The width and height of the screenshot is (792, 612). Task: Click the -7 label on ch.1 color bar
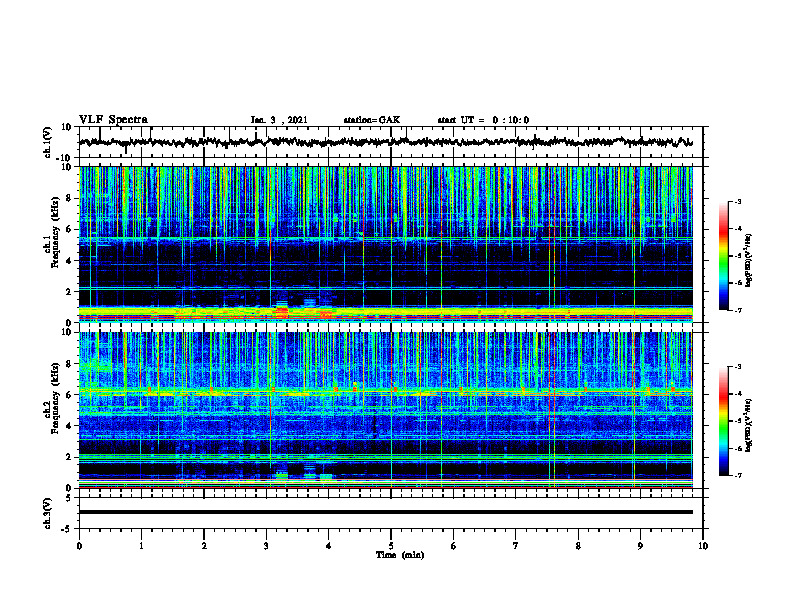[x=737, y=310]
